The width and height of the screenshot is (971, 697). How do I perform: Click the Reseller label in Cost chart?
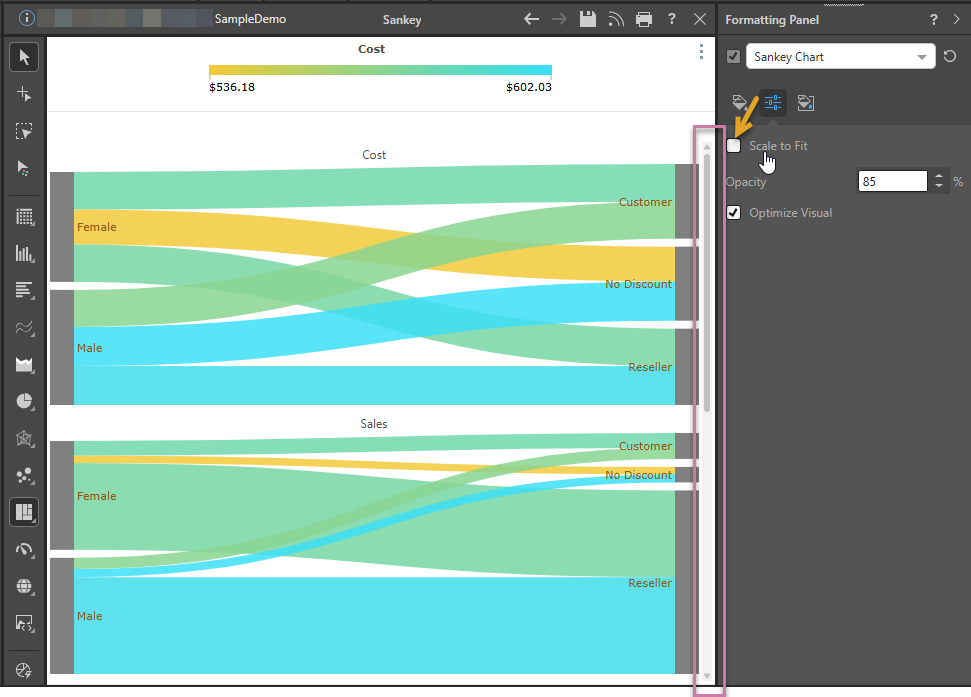(650, 367)
